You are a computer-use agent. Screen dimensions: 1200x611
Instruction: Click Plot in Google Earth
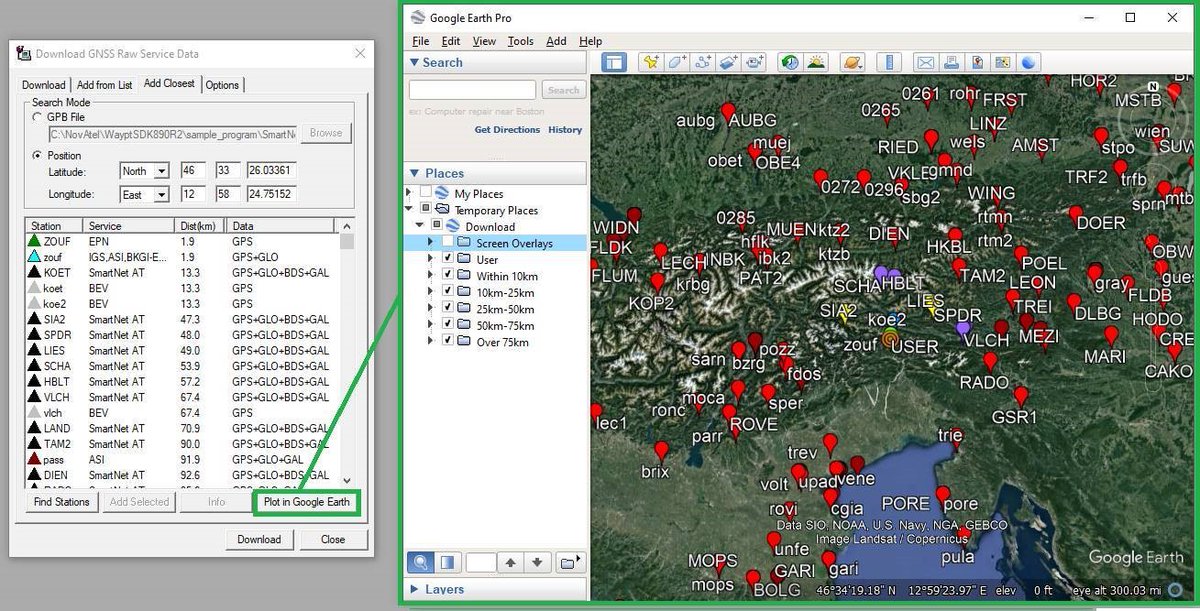coord(306,501)
